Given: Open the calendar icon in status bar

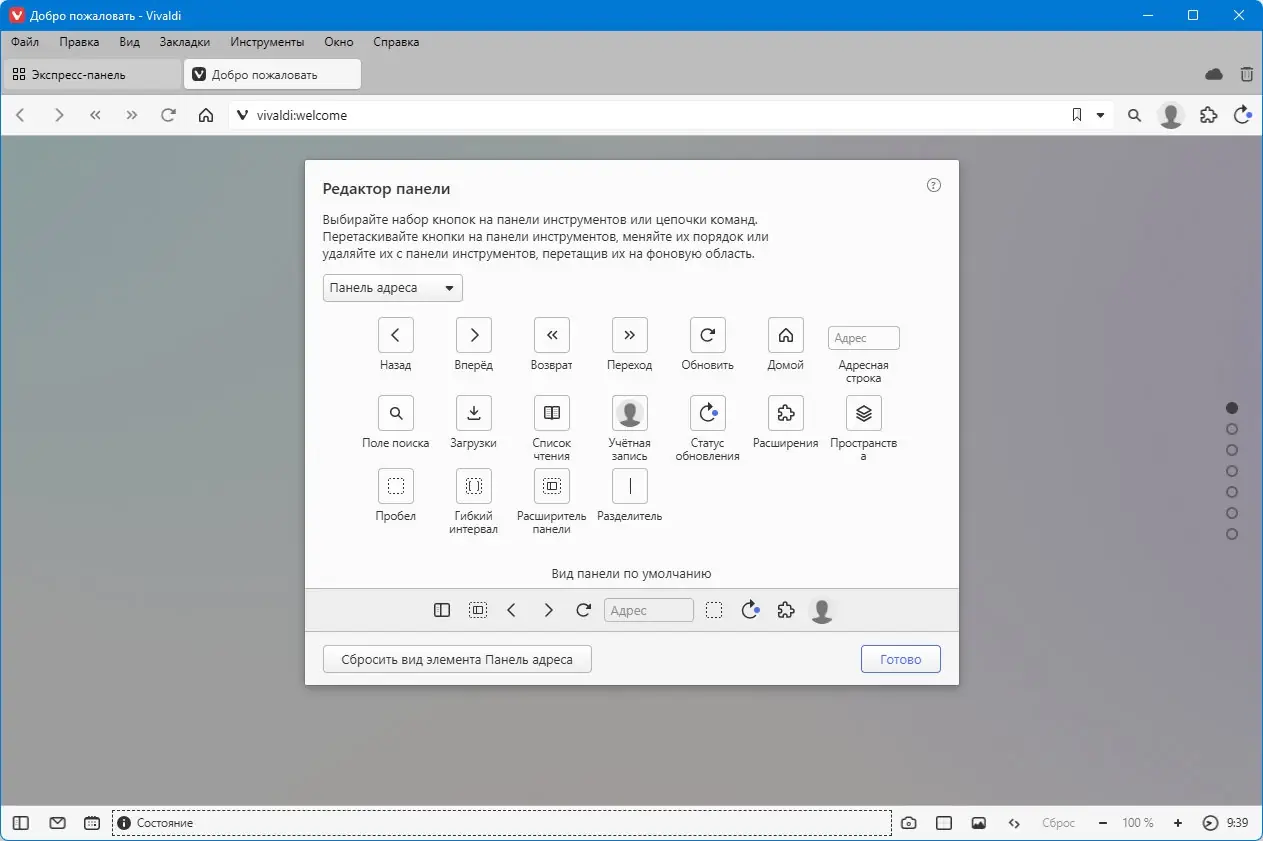Looking at the screenshot, I should pos(91,822).
